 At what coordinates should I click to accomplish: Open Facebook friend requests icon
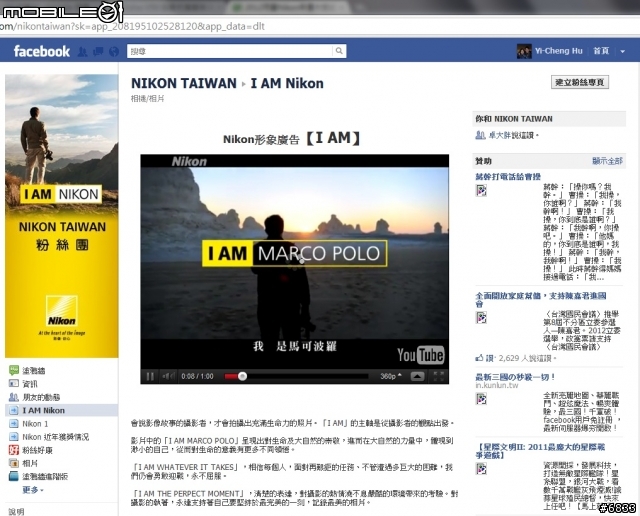coord(83,51)
